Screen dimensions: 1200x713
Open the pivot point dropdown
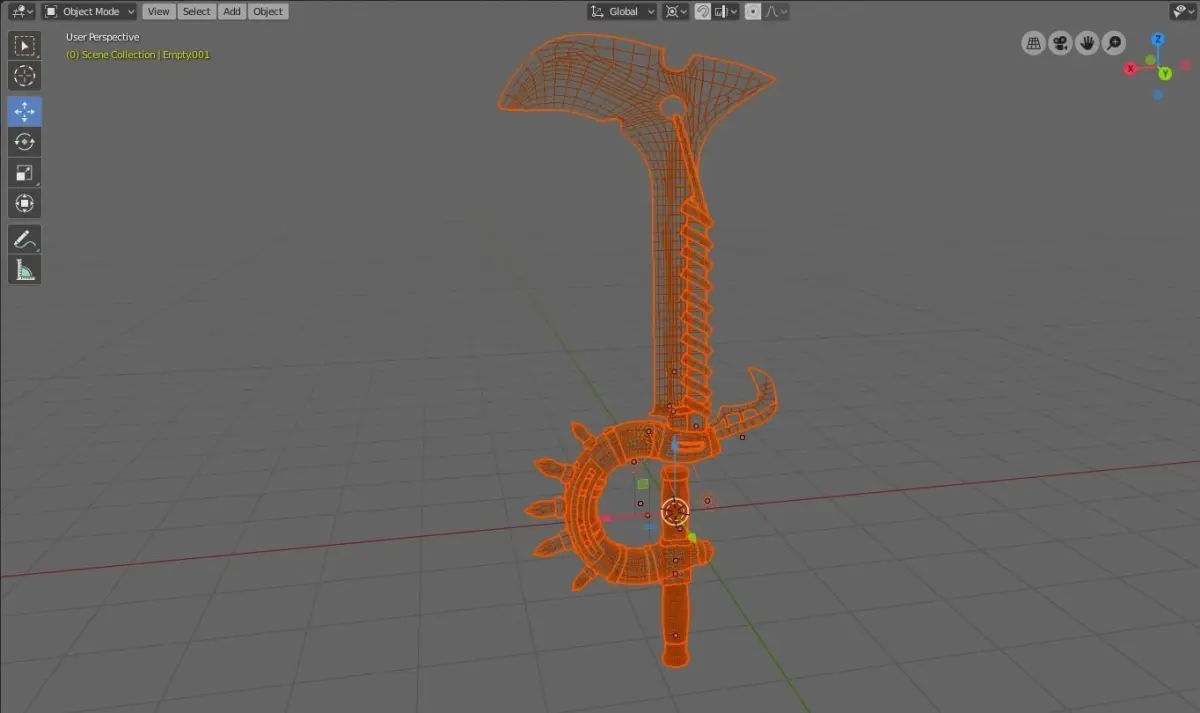676,12
